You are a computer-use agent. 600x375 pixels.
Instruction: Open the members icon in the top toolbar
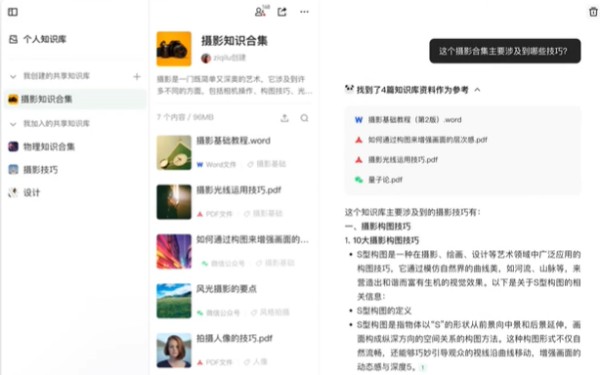(x=261, y=11)
